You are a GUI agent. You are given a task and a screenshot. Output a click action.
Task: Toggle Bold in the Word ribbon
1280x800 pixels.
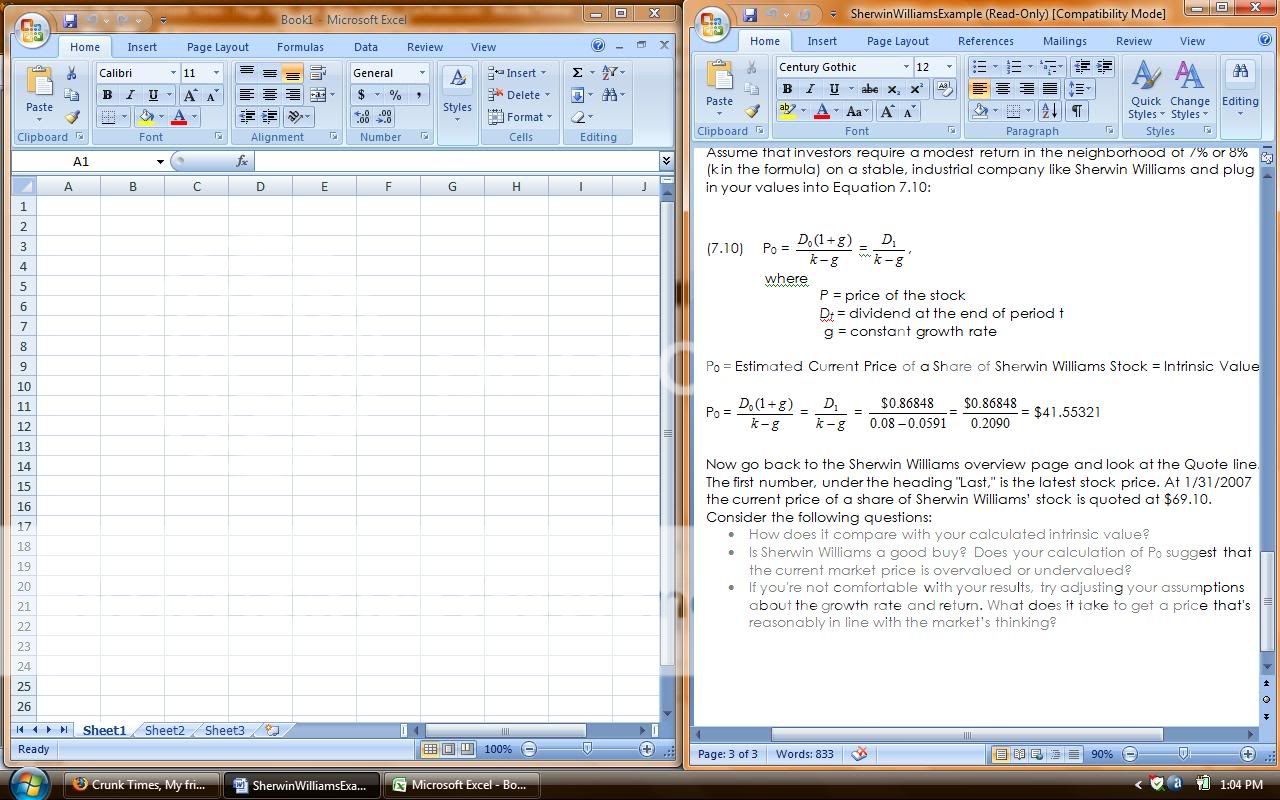pos(787,89)
